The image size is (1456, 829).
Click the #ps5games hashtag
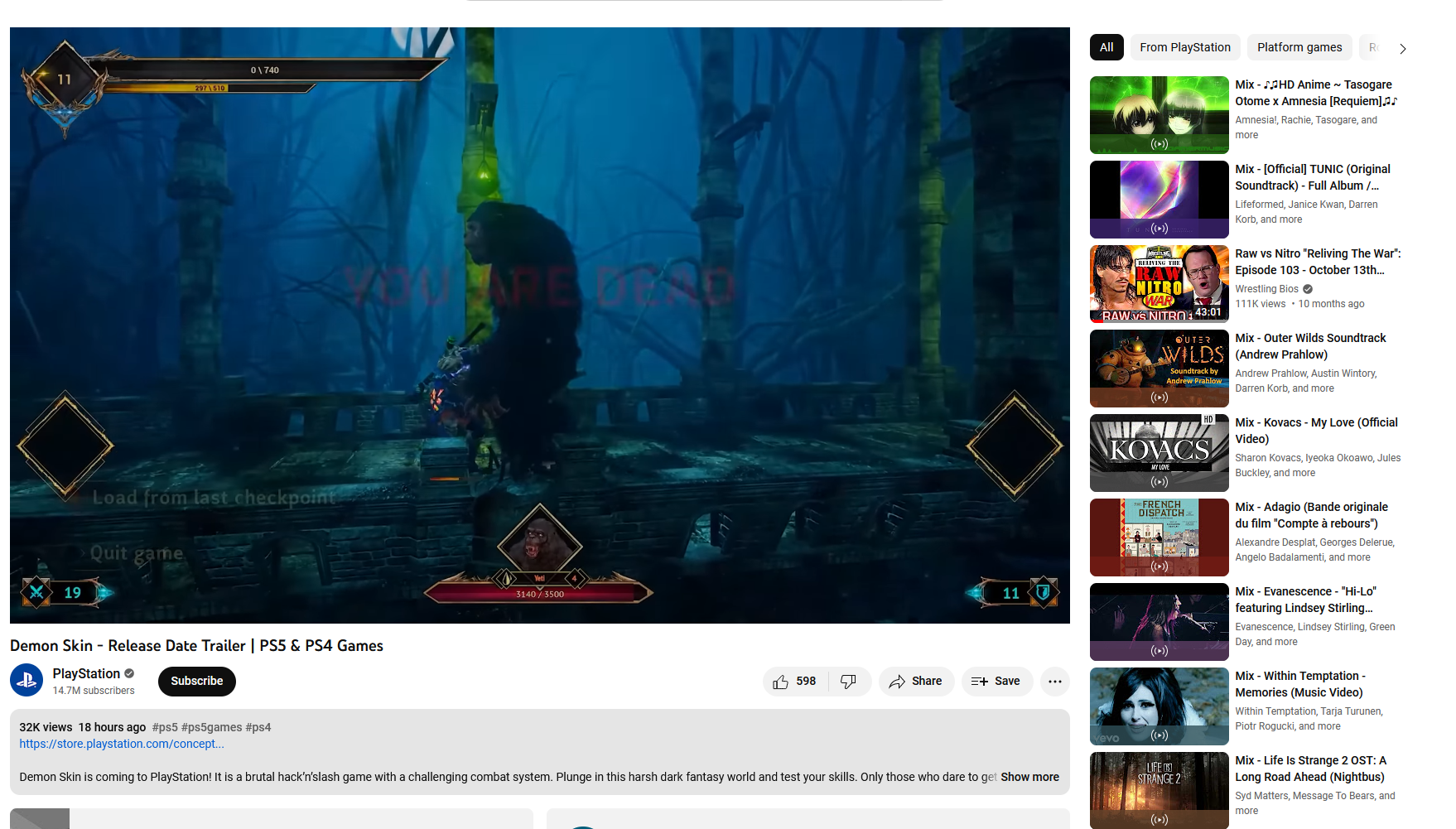(x=212, y=727)
